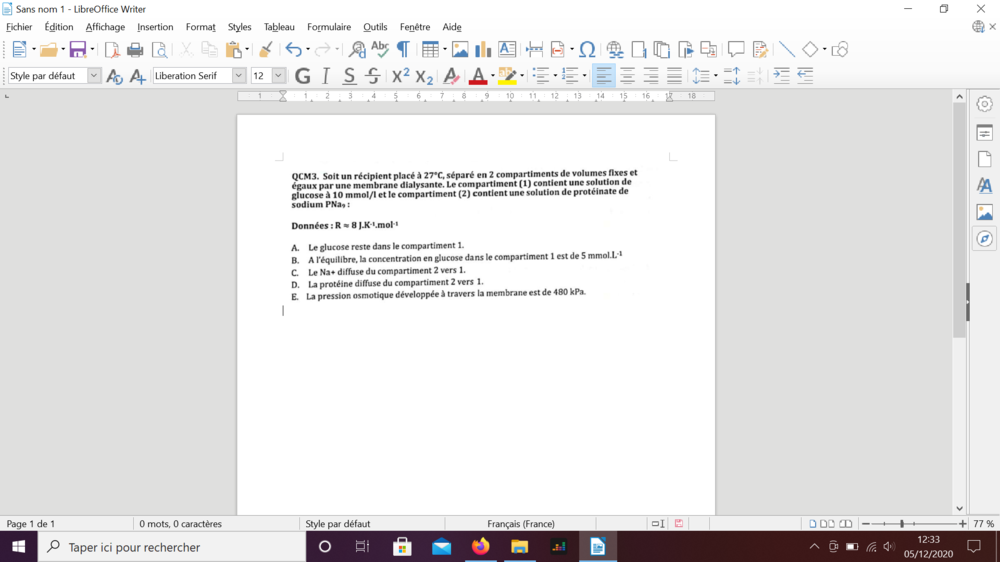
Task: Open the paragraph style dropdown
Action: coord(94,76)
